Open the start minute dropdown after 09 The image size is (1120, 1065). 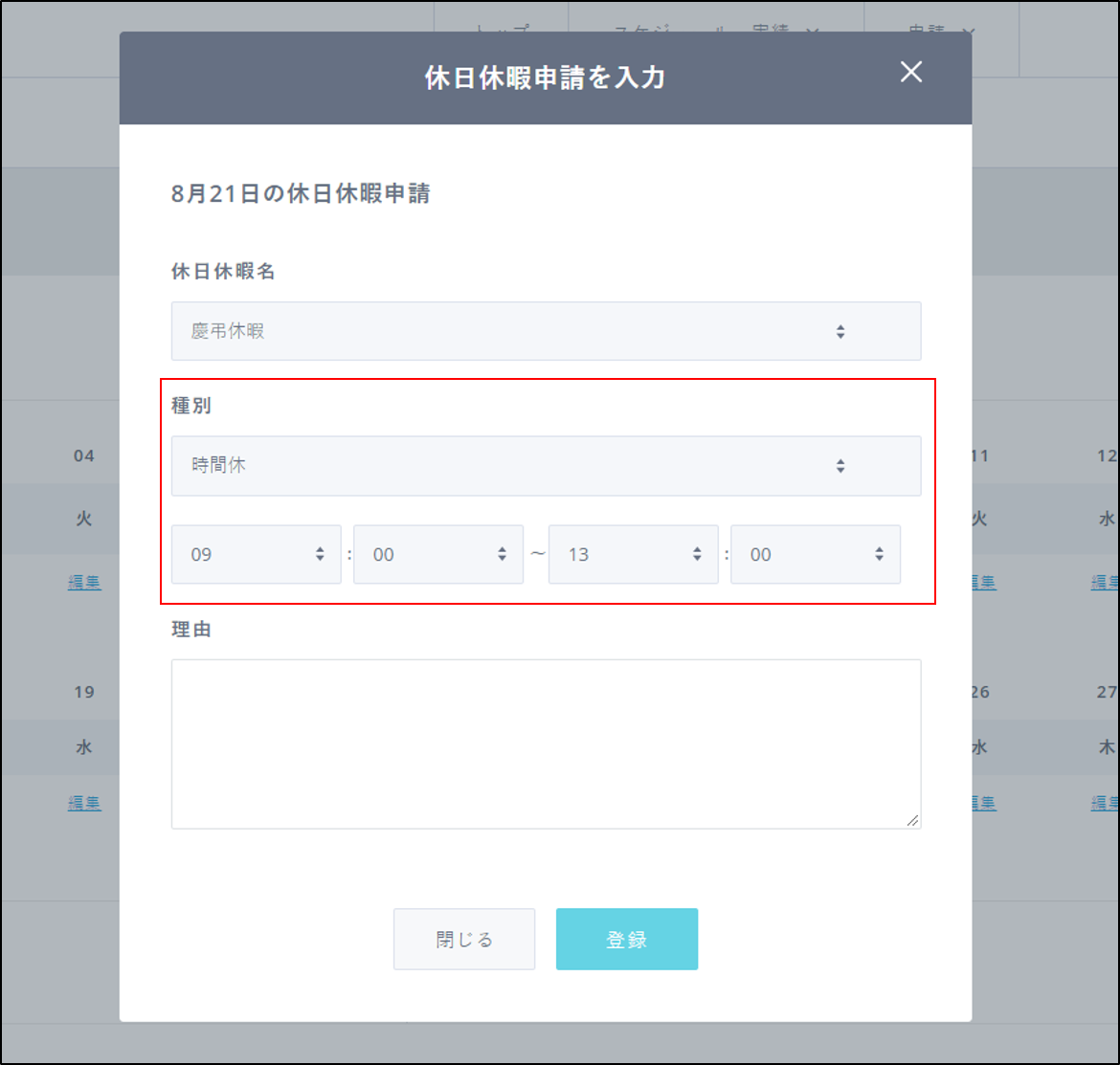point(437,554)
